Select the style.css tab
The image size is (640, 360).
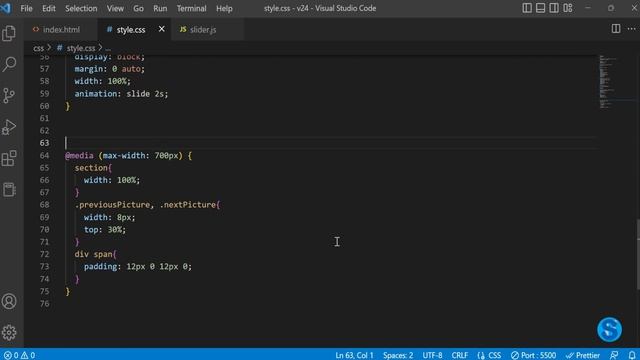click(x=131, y=29)
